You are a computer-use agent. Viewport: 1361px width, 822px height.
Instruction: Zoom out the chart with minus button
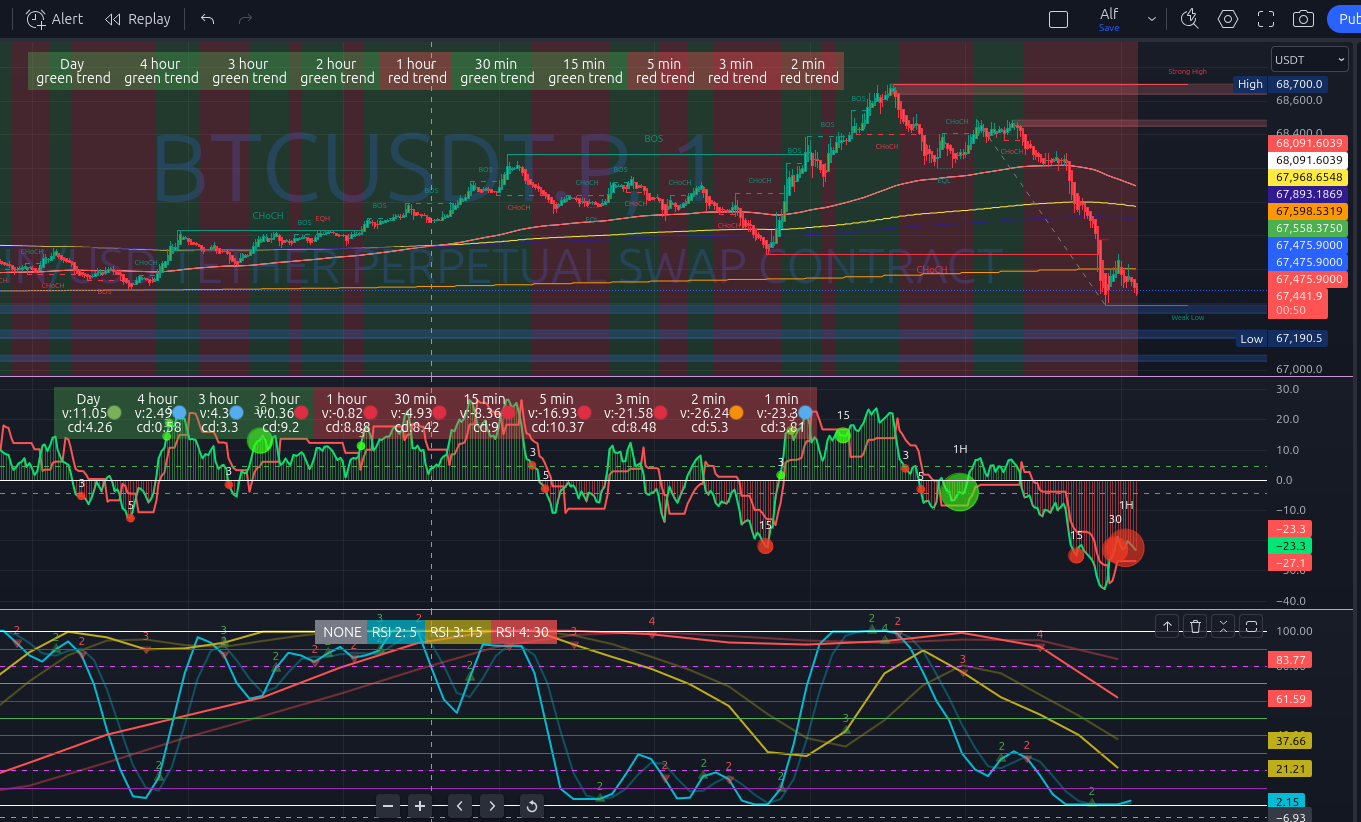click(389, 806)
